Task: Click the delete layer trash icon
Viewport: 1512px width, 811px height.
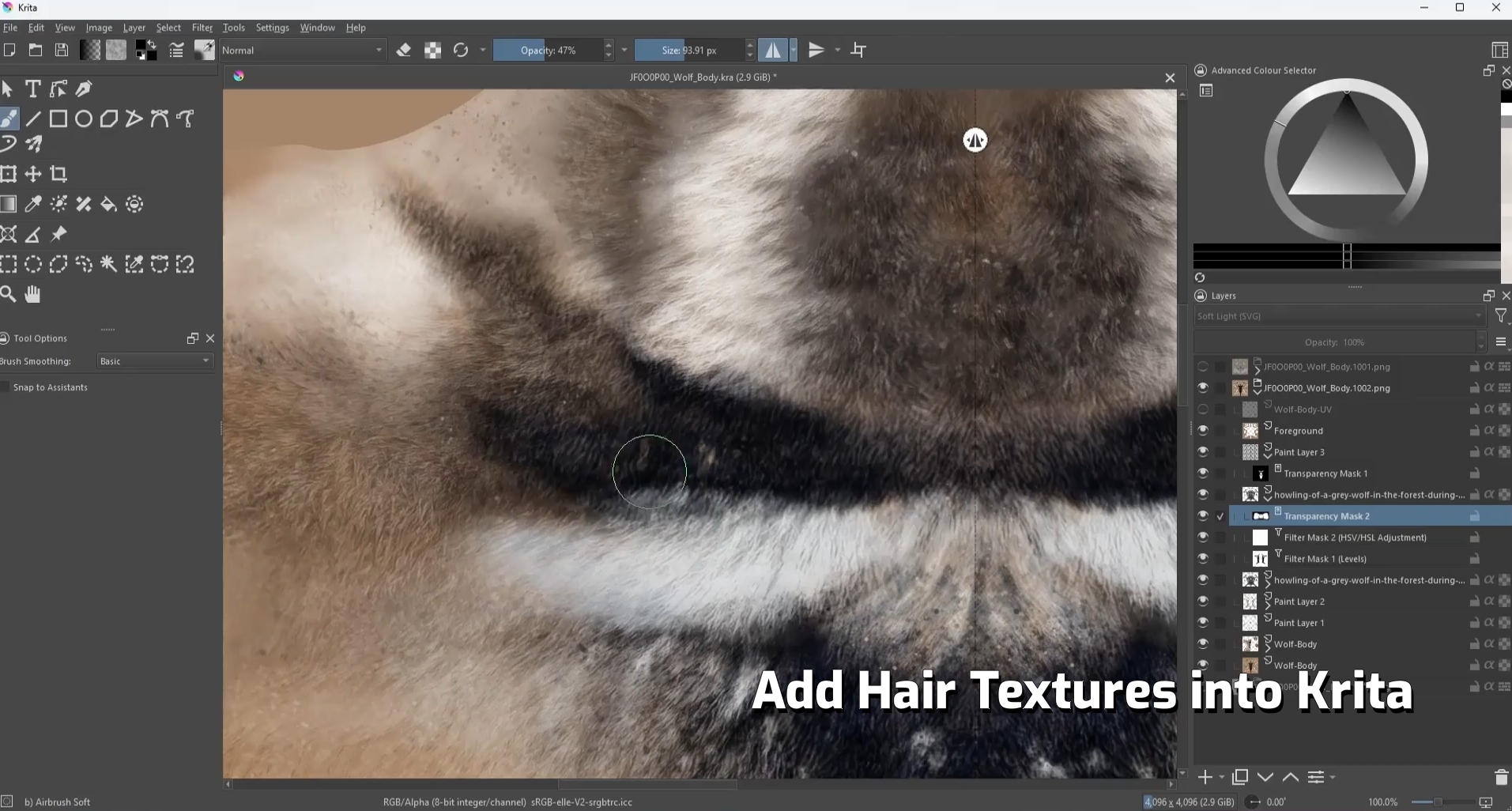Action: point(1501,777)
